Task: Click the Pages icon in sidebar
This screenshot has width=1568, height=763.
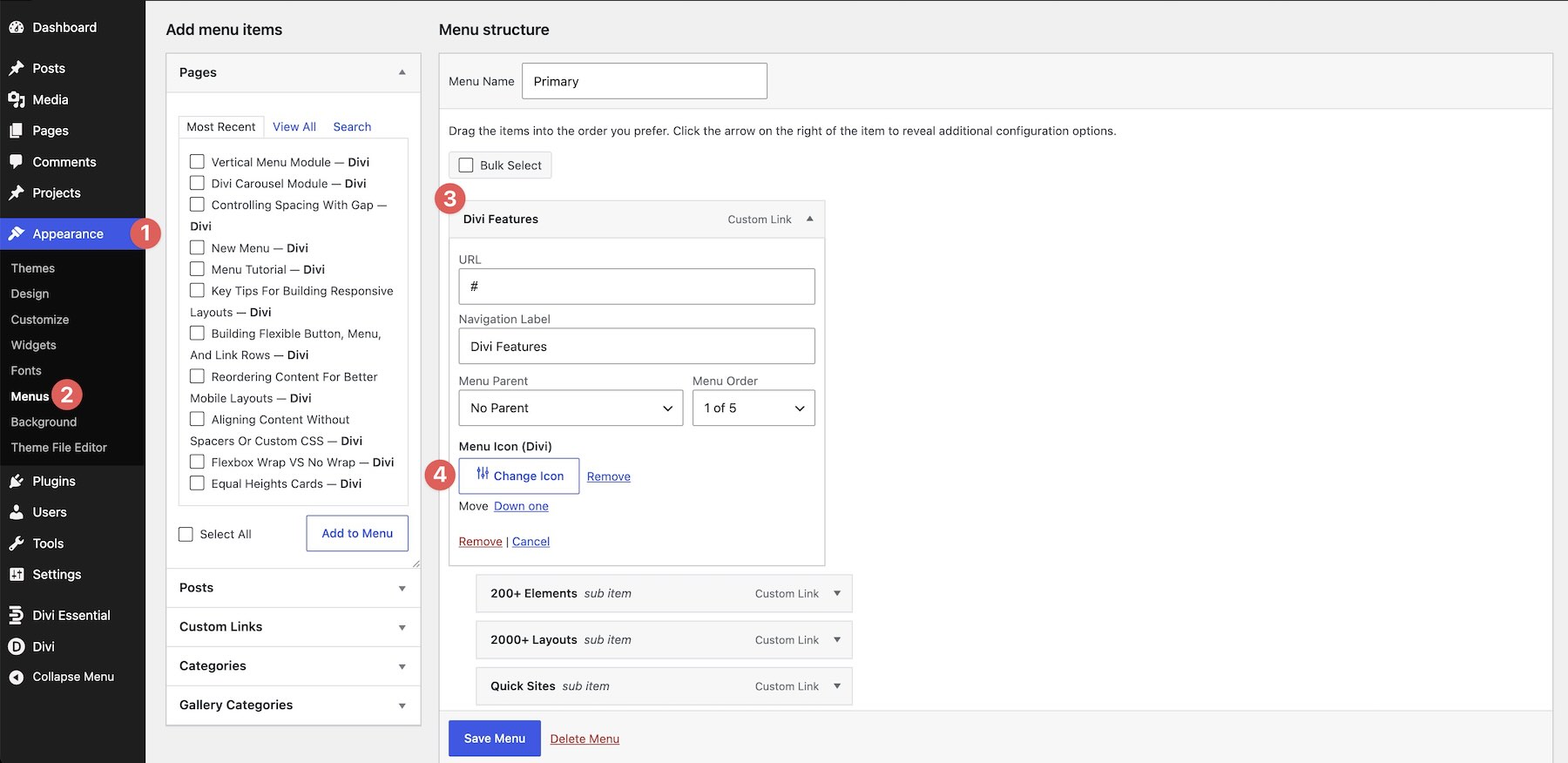Action: click(17, 131)
